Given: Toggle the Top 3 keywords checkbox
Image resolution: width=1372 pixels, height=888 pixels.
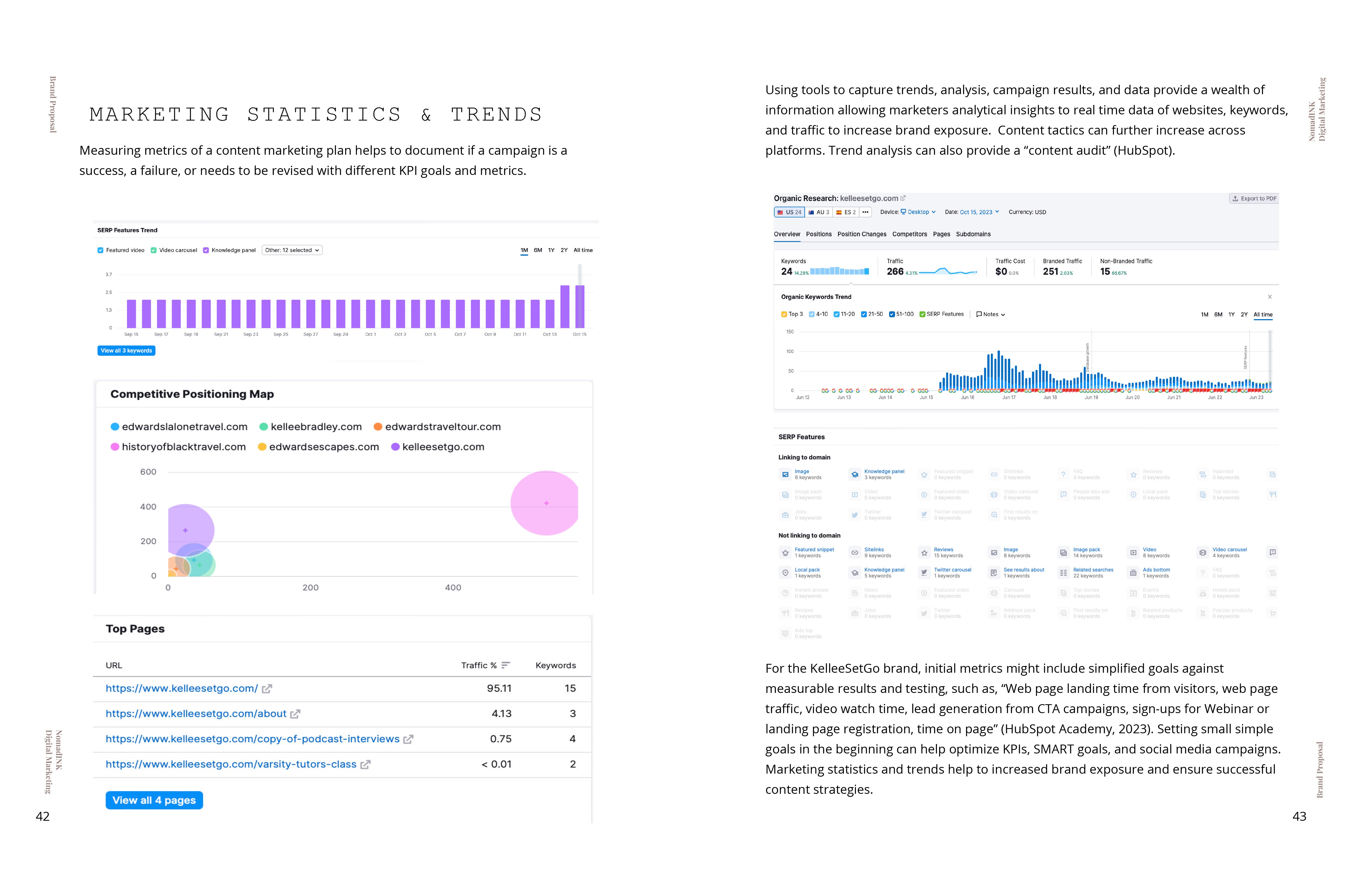Looking at the screenshot, I should 784,314.
